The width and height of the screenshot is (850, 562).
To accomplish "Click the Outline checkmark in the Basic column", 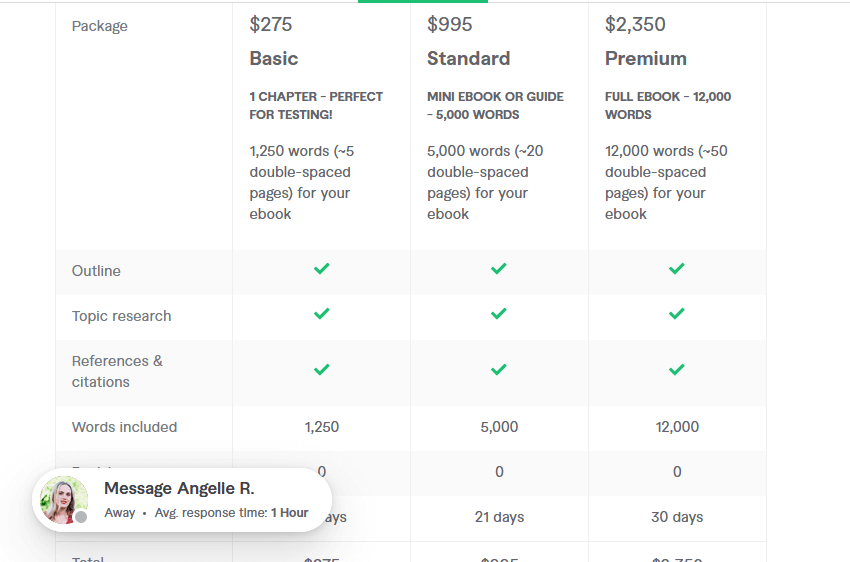I will click(321, 269).
